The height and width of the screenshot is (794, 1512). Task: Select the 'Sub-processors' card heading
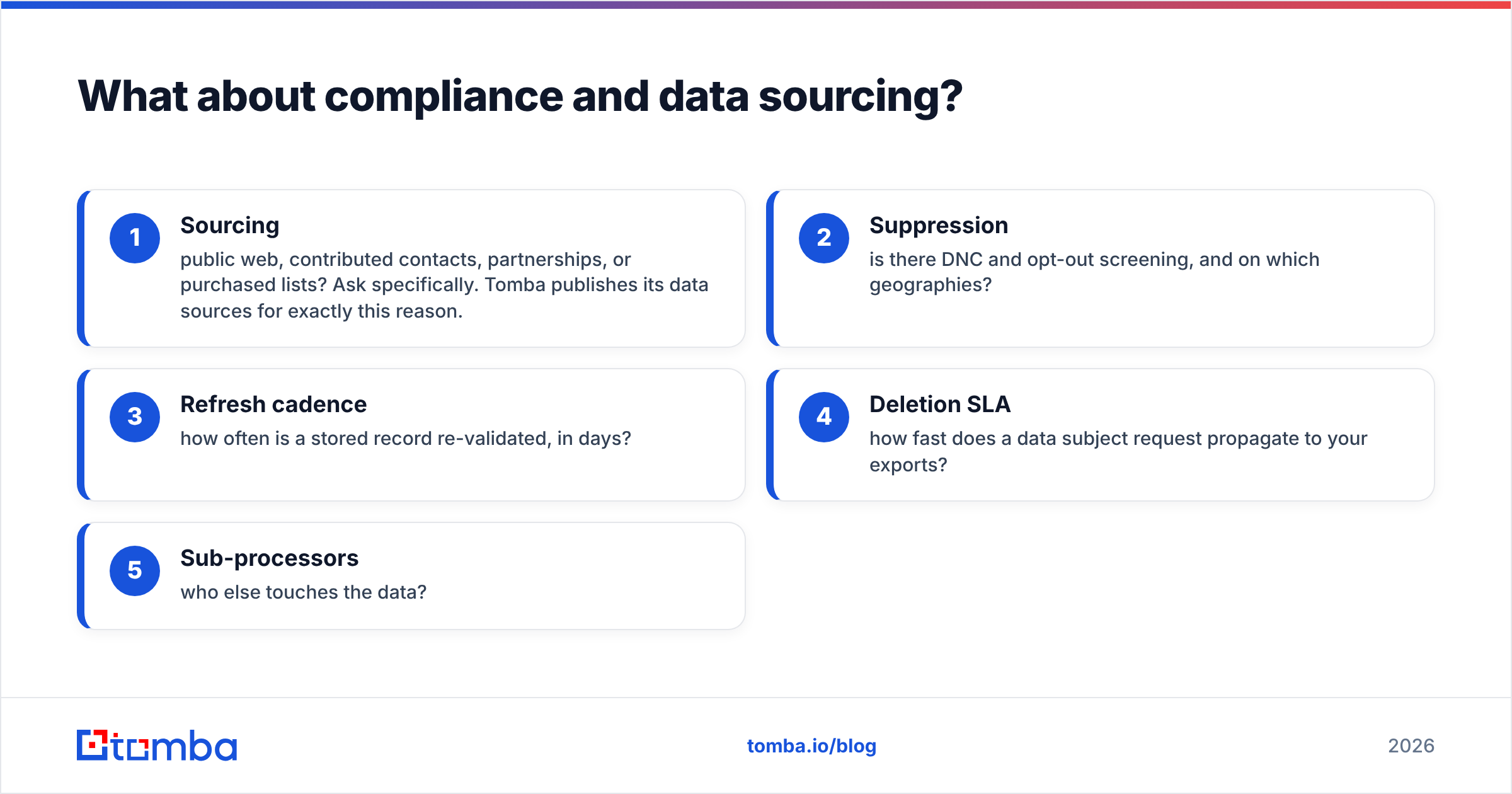tap(270, 559)
